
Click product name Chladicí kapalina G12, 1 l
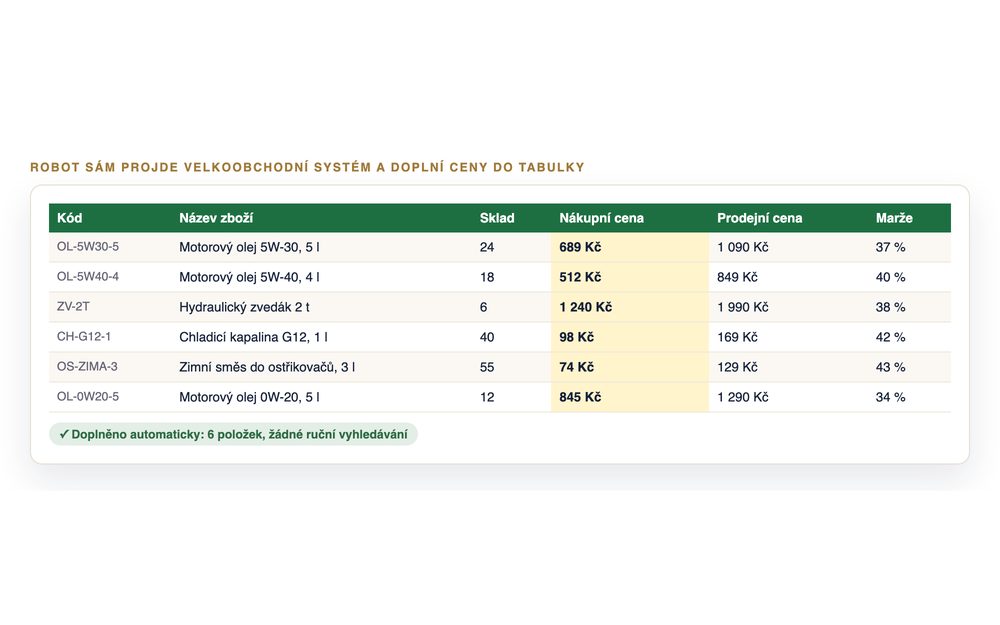pyautogui.click(x=253, y=337)
